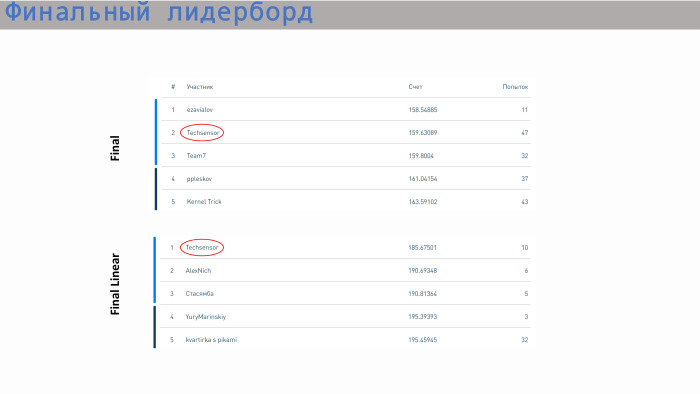700x394 pixels.
Task: Click score value "158.54885"
Action: (423, 110)
